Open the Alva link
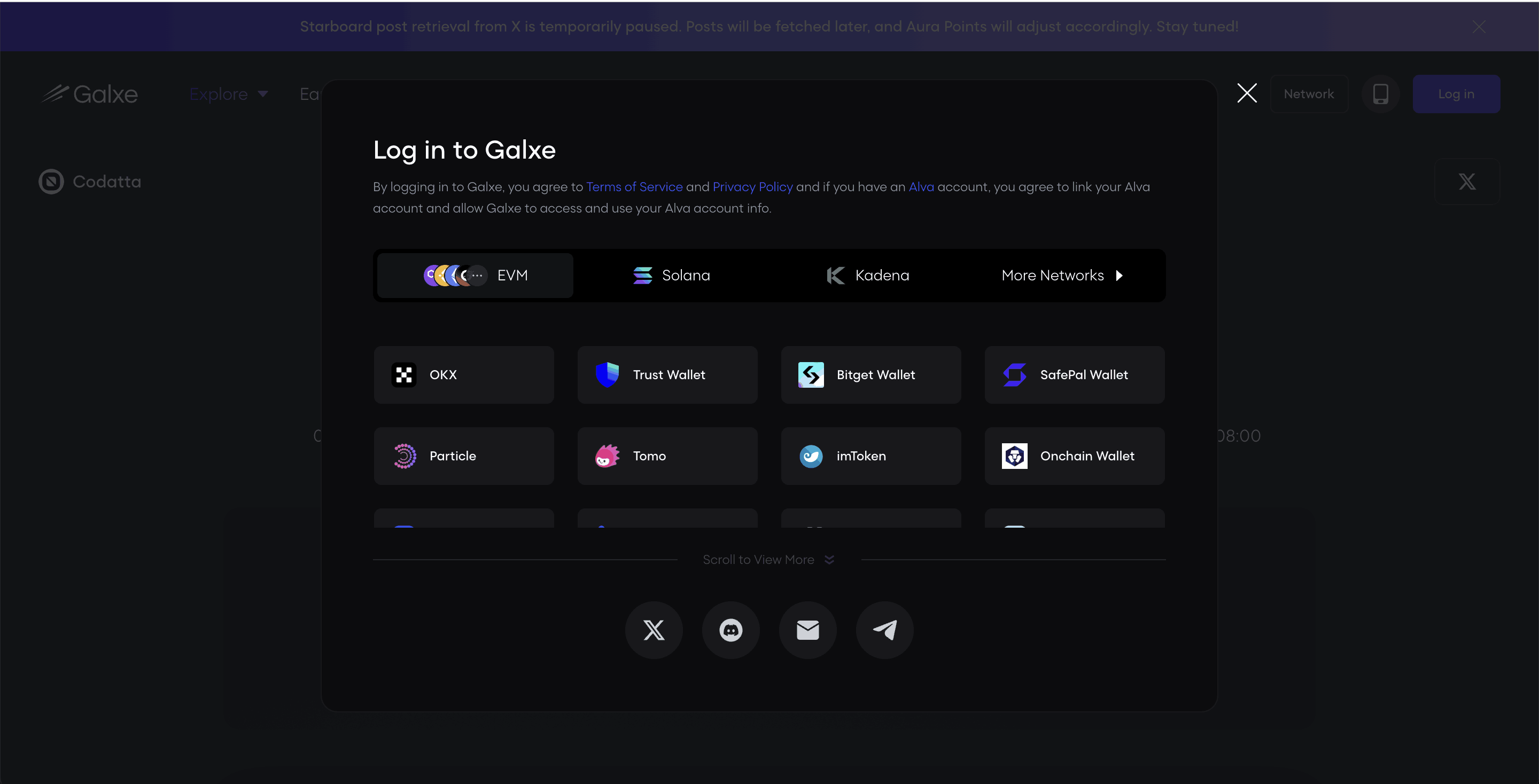1539x784 pixels. click(x=921, y=187)
